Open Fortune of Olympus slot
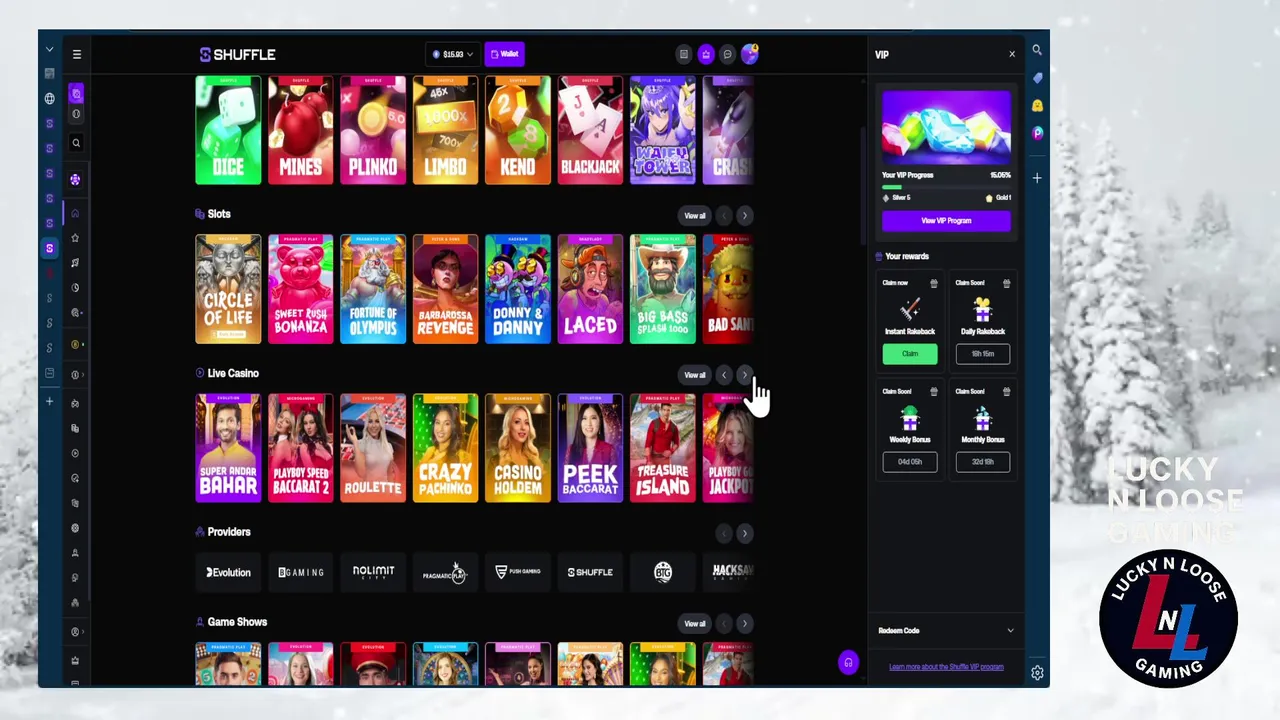Image resolution: width=1280 pixels, height=720 pixels. tap(373, 289)
